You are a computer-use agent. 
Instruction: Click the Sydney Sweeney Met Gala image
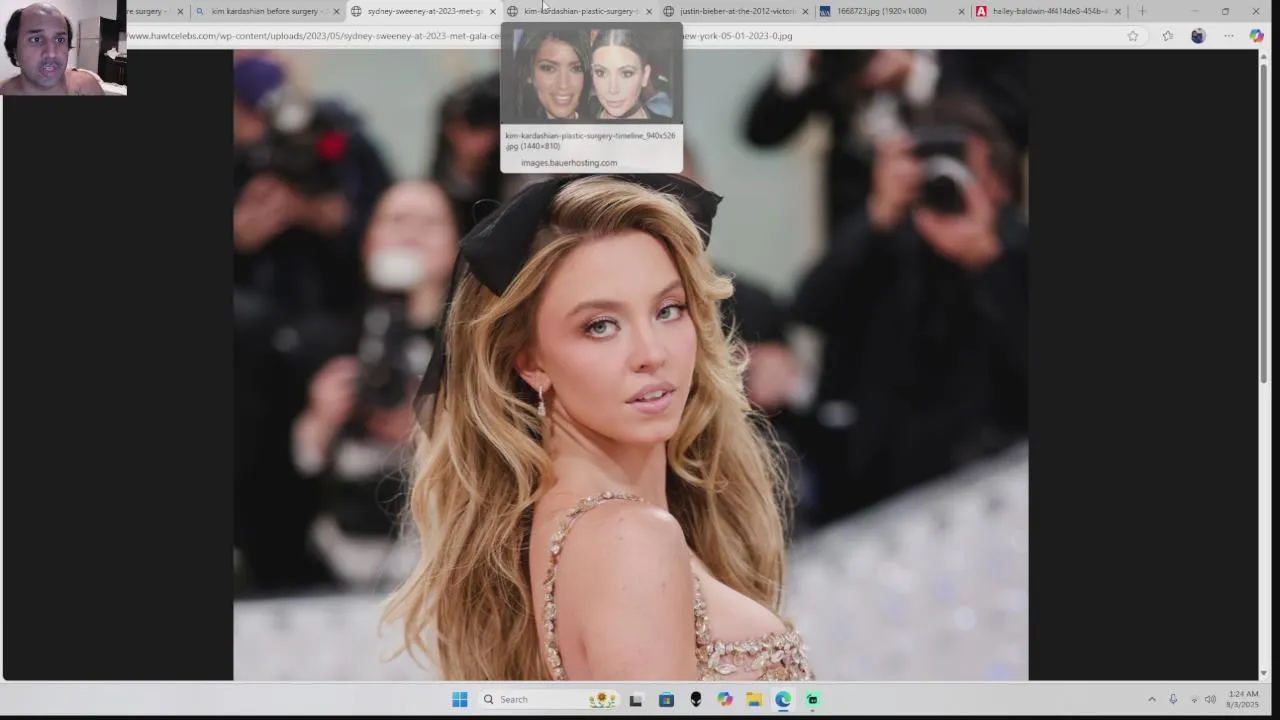pyautogui.click(x=630, y=365)
